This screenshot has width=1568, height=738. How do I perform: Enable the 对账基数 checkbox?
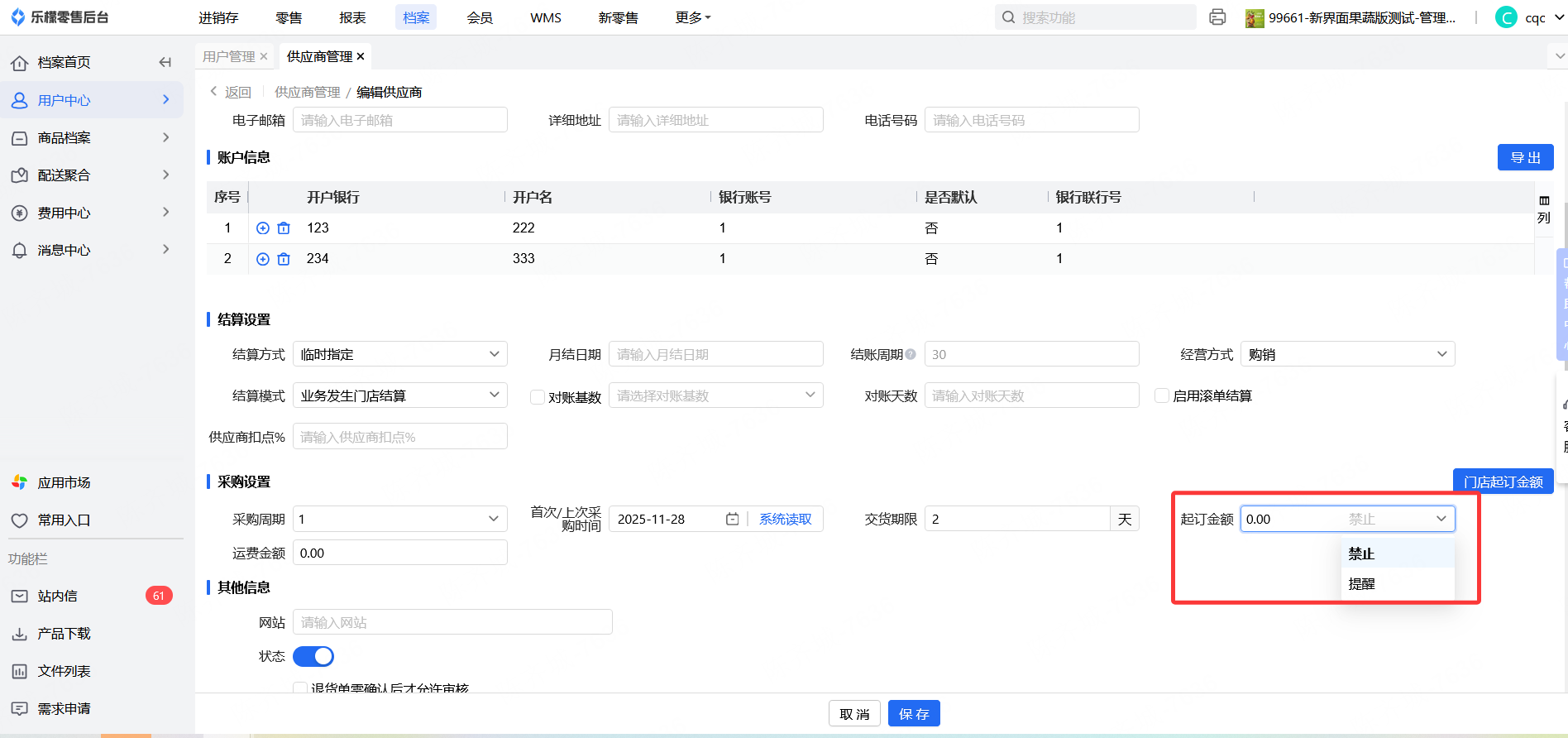tap(538, 397)
